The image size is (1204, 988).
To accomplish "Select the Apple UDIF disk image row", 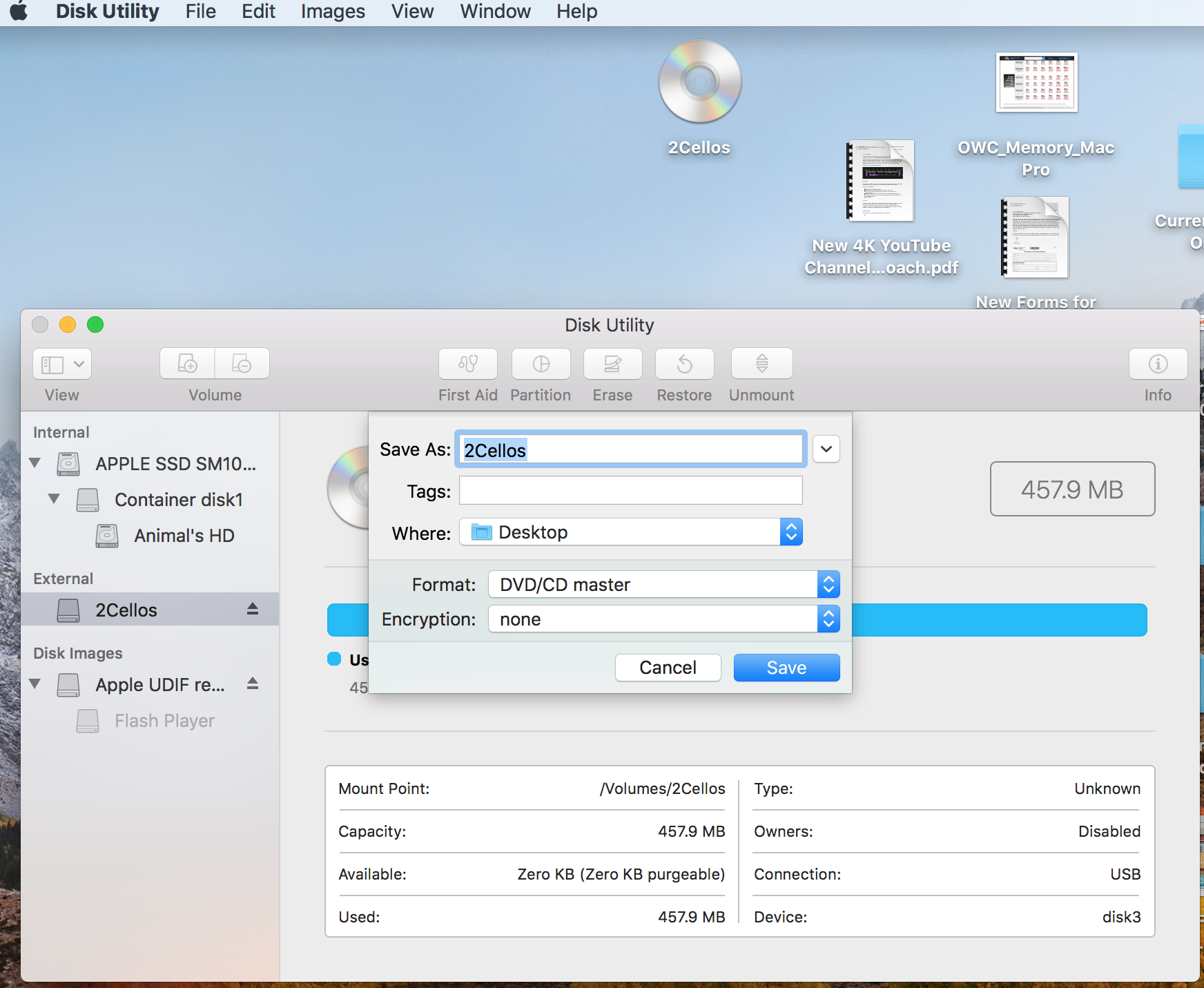I will (150, 684).
